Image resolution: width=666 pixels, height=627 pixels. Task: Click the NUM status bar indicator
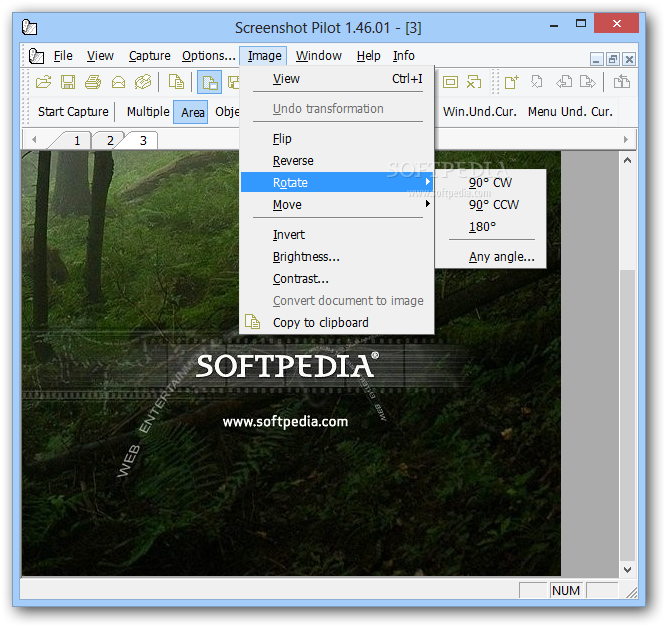565,590
